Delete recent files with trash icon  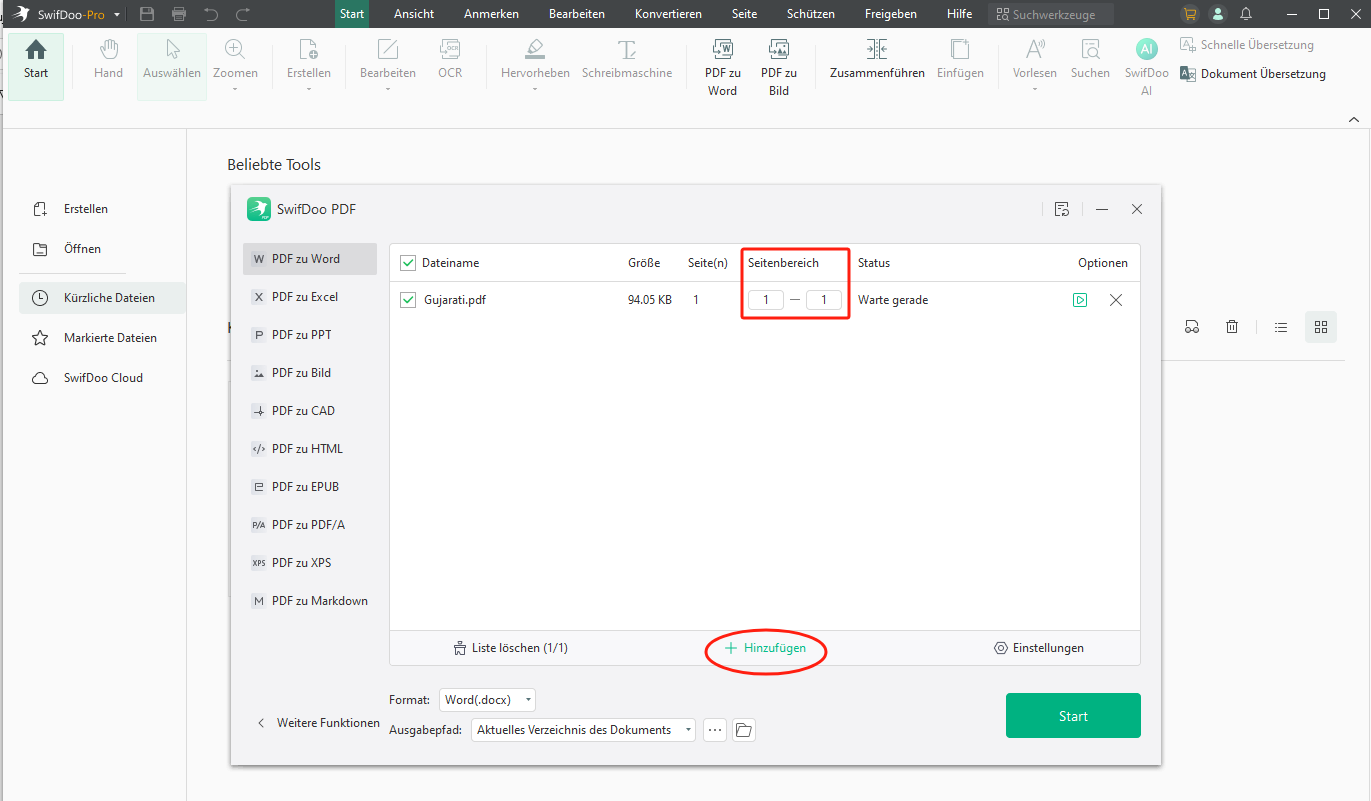pyautogui.click(x=1232, y=327)
